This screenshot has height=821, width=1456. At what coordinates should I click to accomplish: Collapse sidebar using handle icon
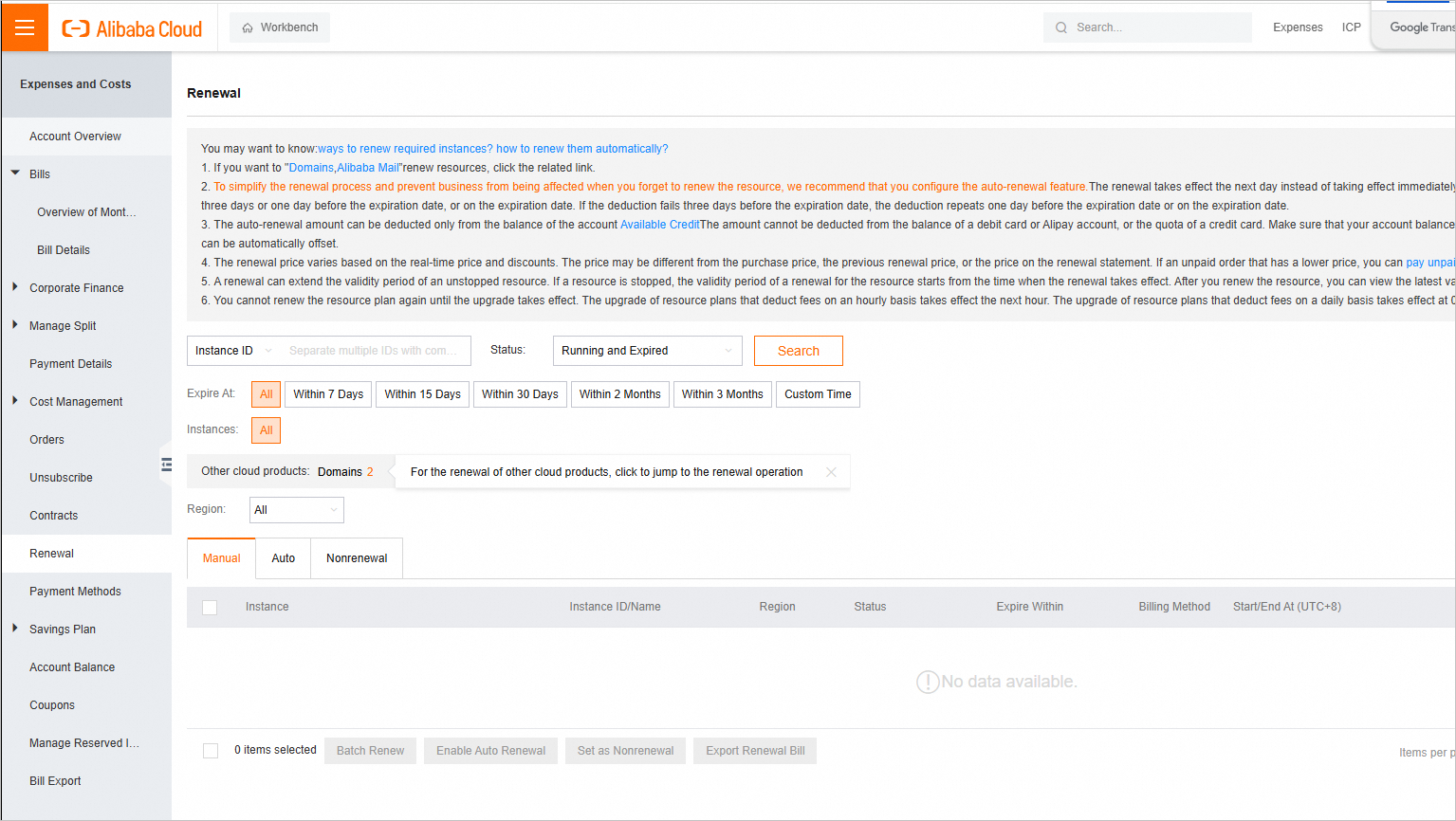pos(166,465)
